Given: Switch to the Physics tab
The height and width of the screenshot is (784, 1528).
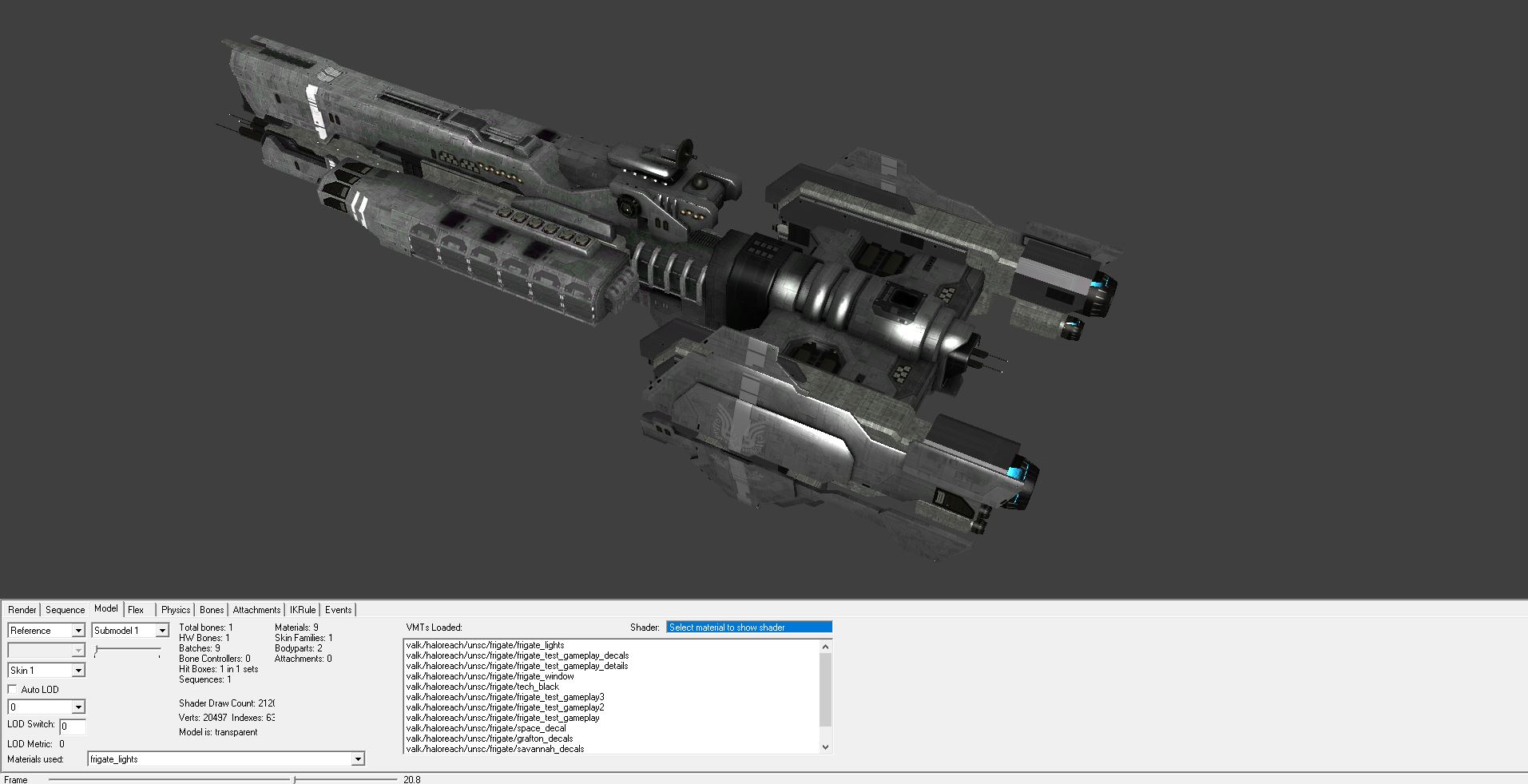Looking at the screenshot, I should (x=176, y=609).
